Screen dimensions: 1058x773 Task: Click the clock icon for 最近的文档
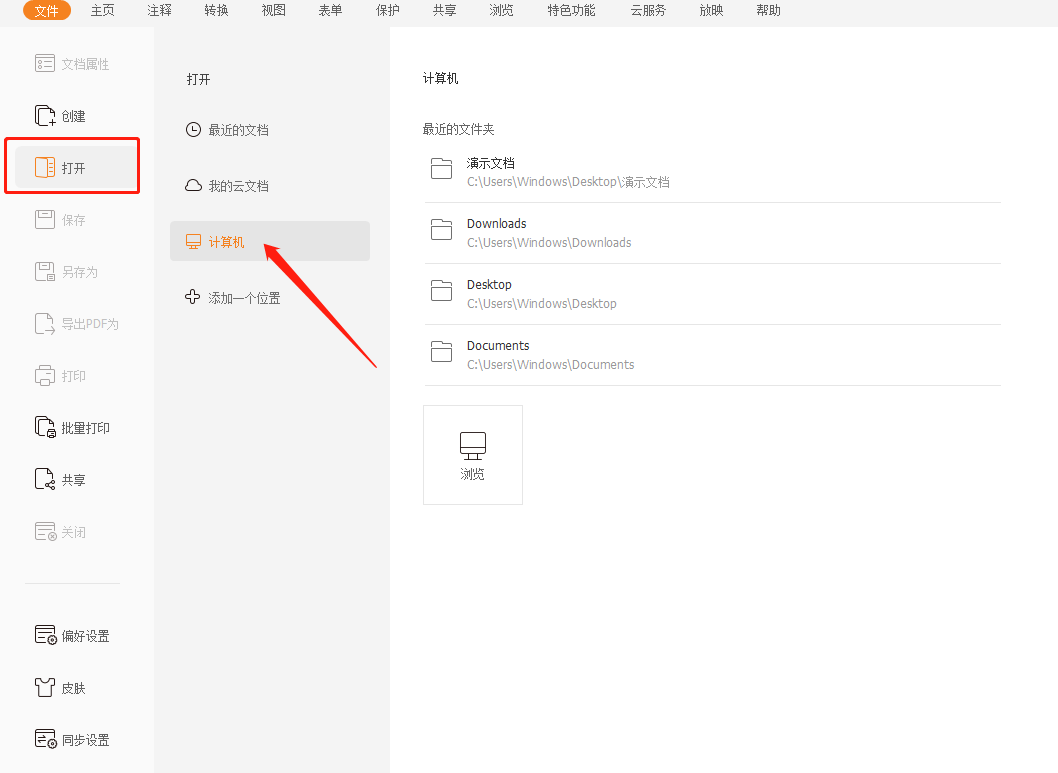click(x=194, y=130)
